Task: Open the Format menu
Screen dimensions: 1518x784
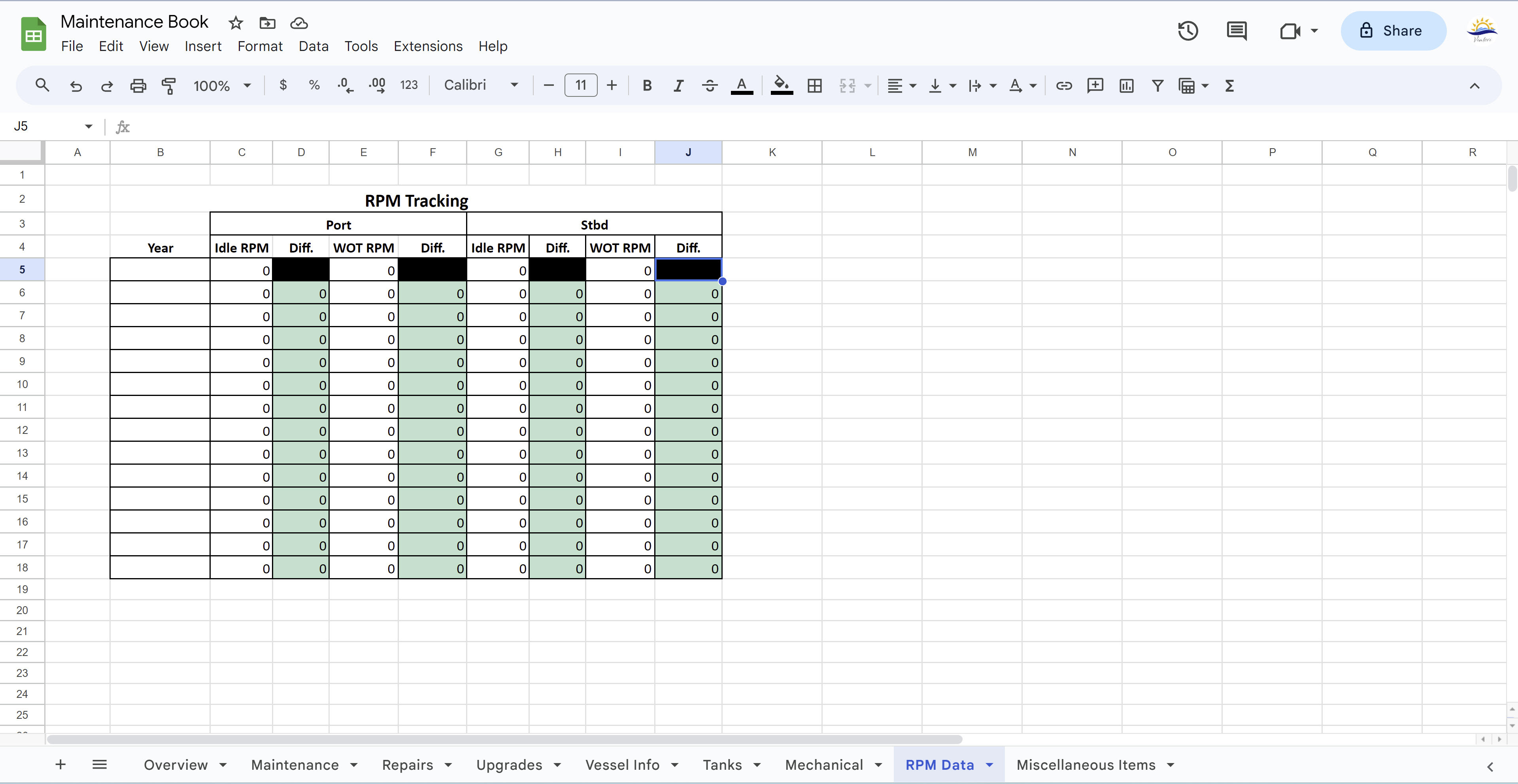Action: (260, 46)
